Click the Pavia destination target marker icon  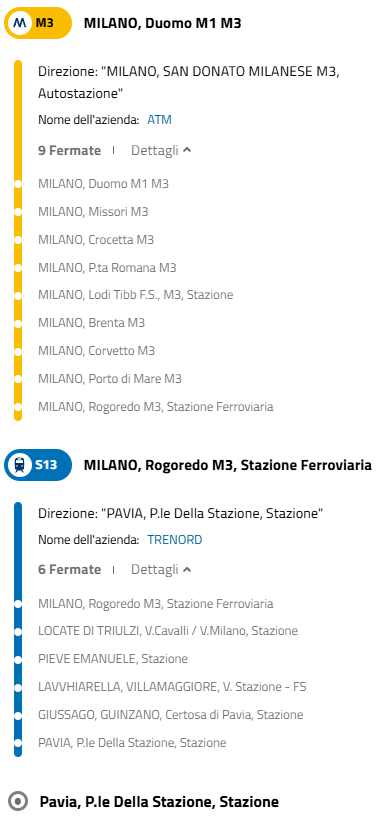coord(19,801)
